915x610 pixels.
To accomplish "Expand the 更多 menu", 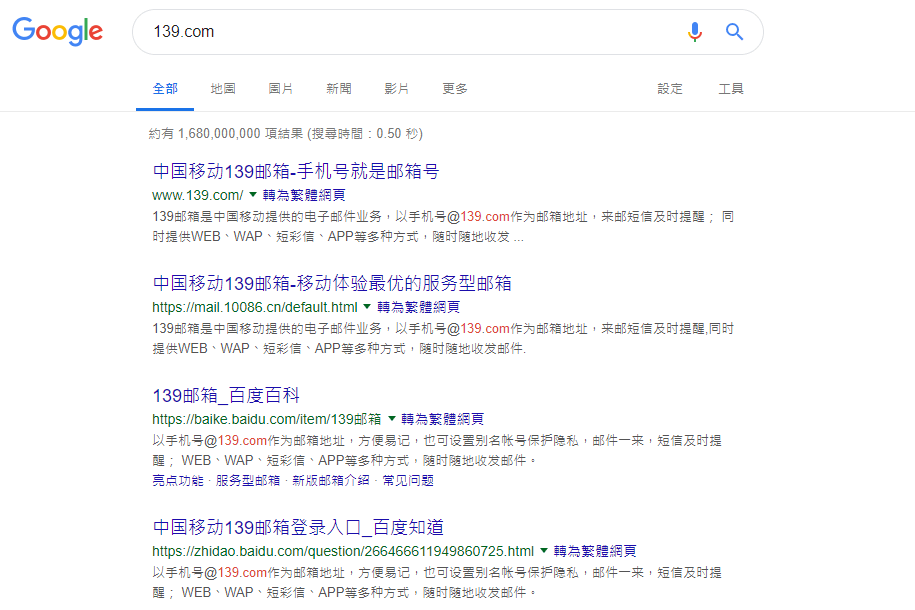I will click(455, 89).
